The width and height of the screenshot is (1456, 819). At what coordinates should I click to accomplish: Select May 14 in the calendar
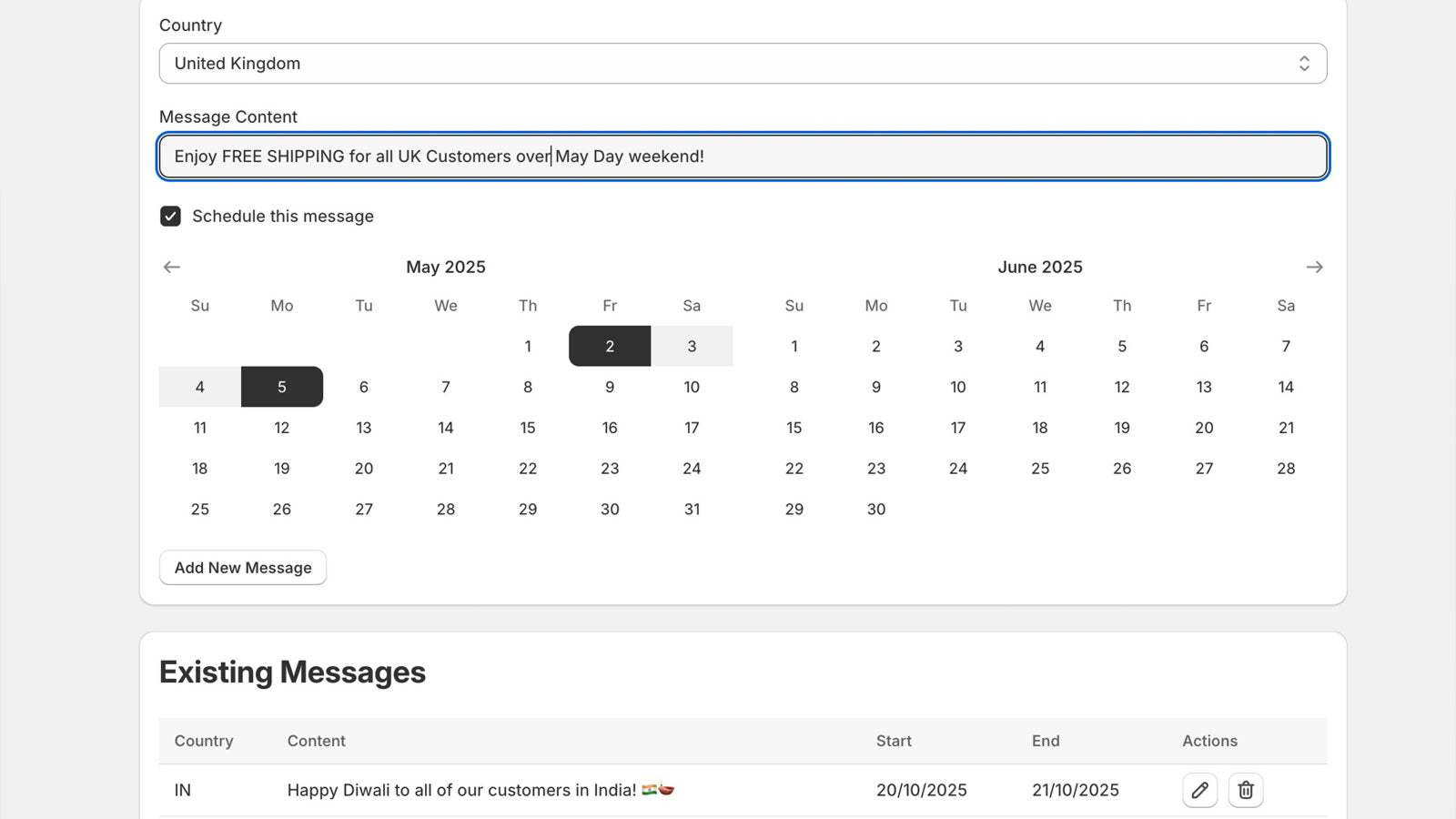tap(446, 428)
